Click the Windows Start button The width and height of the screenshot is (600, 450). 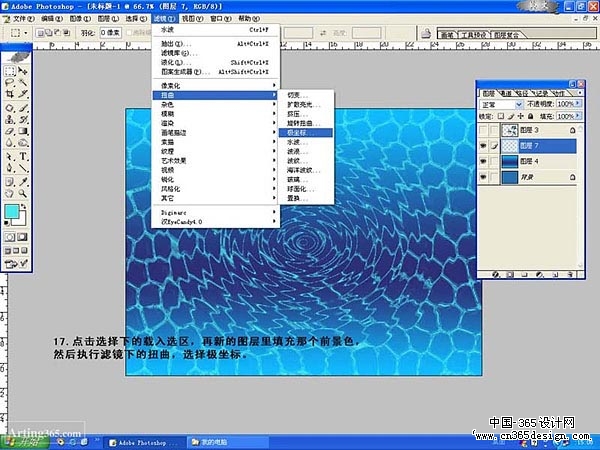24,443
